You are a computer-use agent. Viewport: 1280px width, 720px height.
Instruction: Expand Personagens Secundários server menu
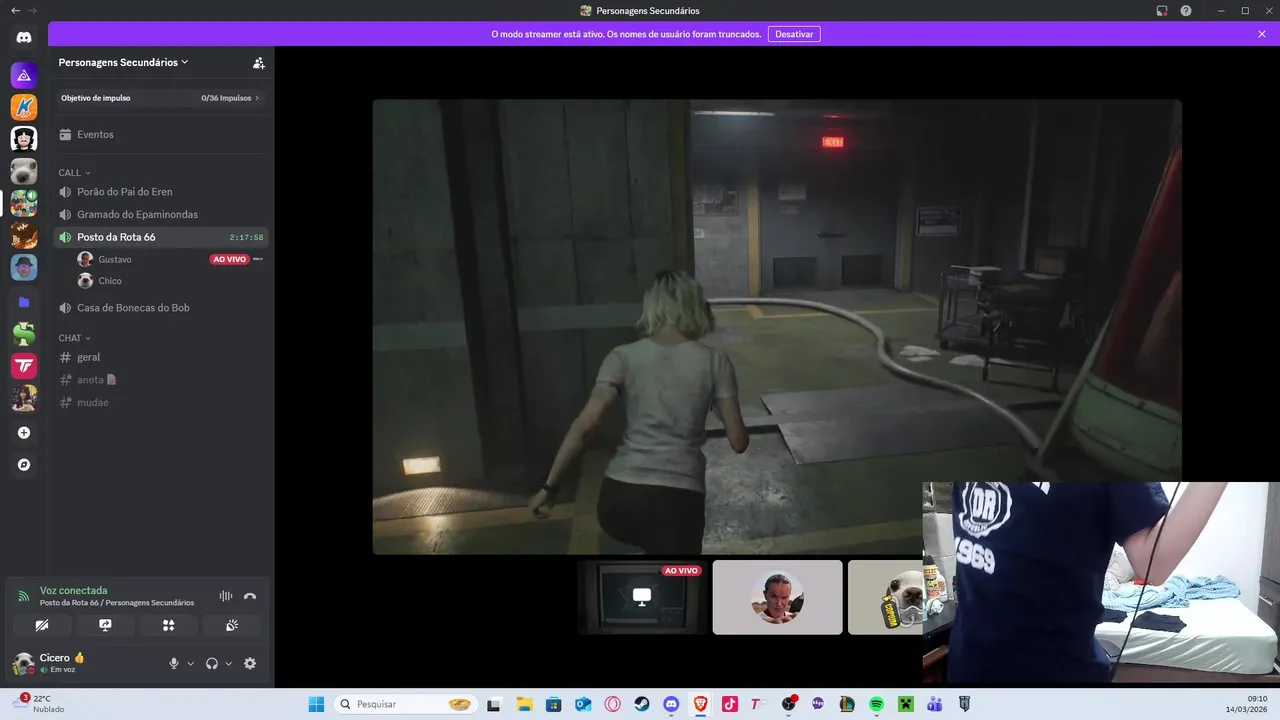[124, 62]
